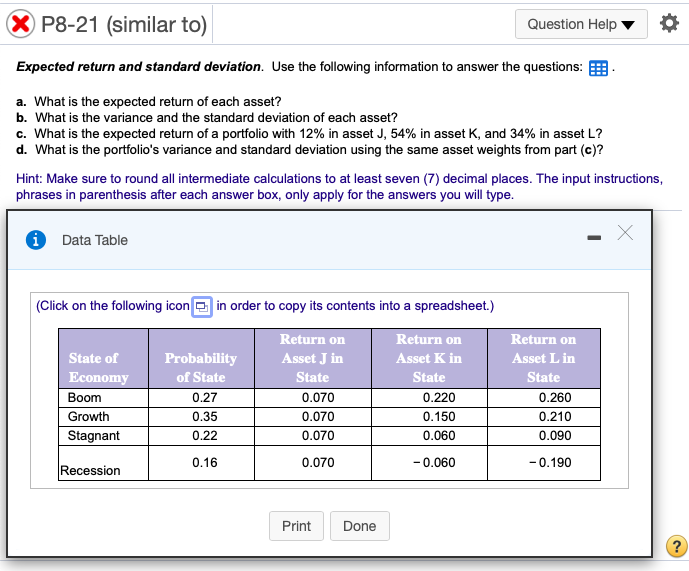Click question d about portfolio variance
This screenshot has width=689, height=571.
coord(310,150)
